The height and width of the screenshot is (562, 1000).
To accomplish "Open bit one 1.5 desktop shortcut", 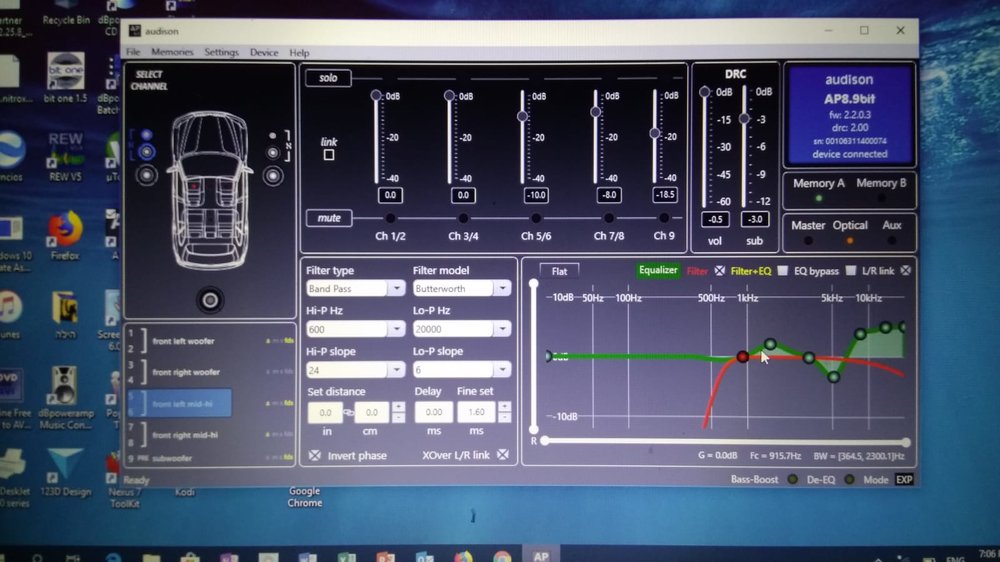I will (65, 78).
